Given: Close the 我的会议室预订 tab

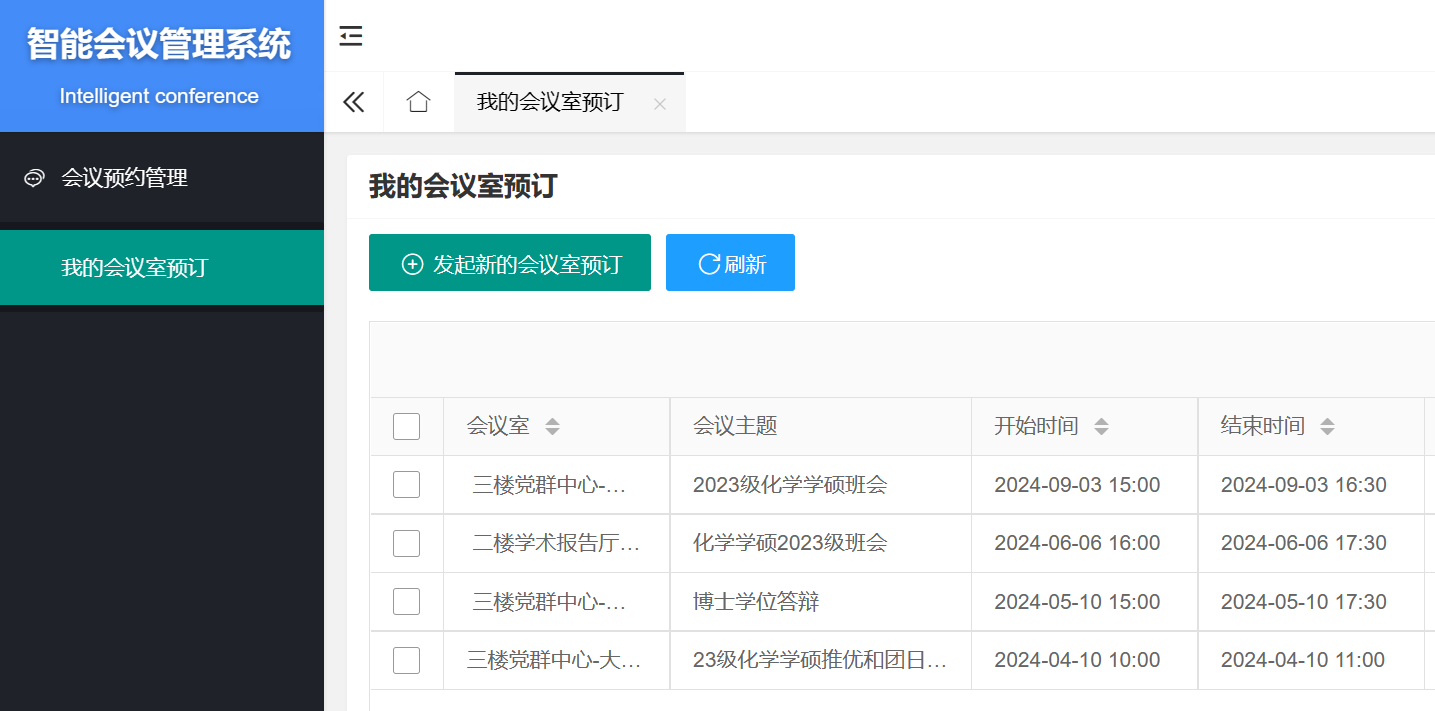Looking at the screenshot, I should tap(659, 104).
